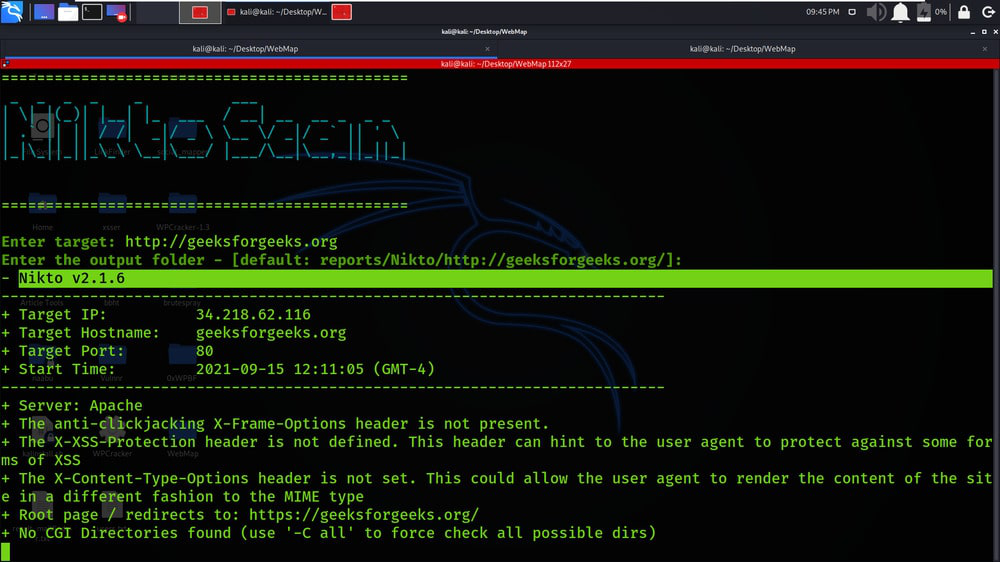The width and height of the screenshot is (1000, 562).
Task: Open the screen recorder panel launcher
Action: coord(117,12)
